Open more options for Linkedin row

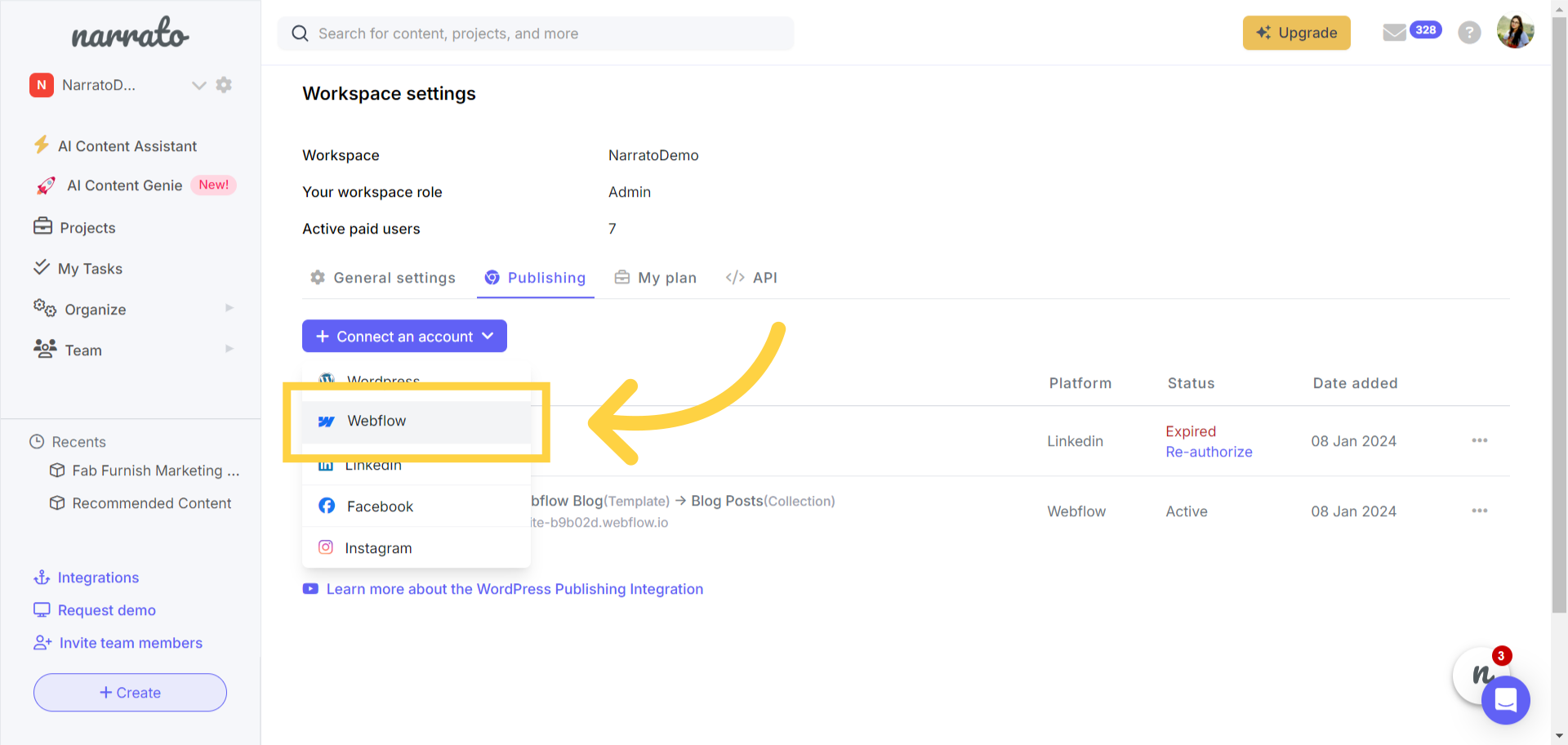(x=1480, y=440)
